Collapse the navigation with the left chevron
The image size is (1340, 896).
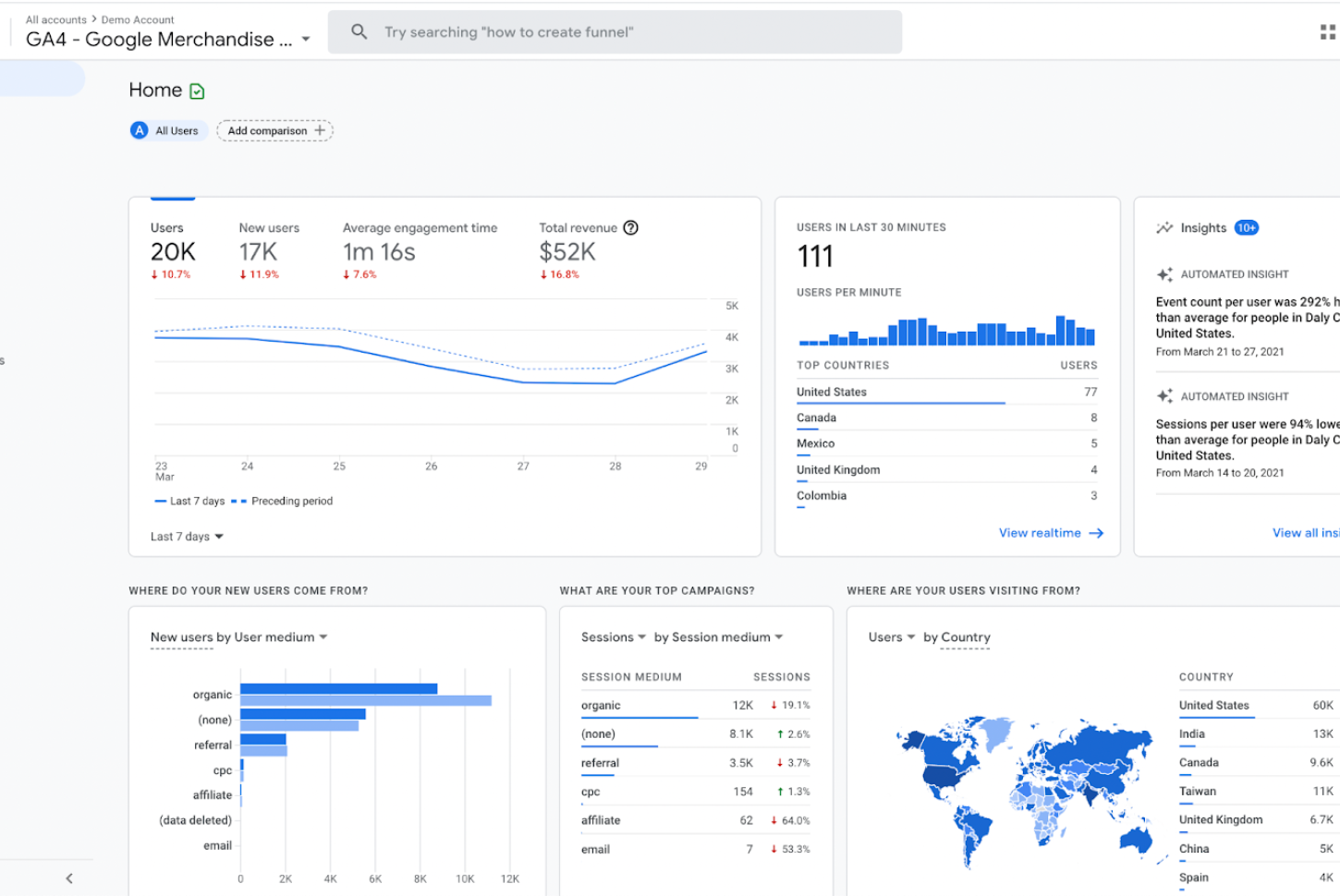(x=69, y=878)
